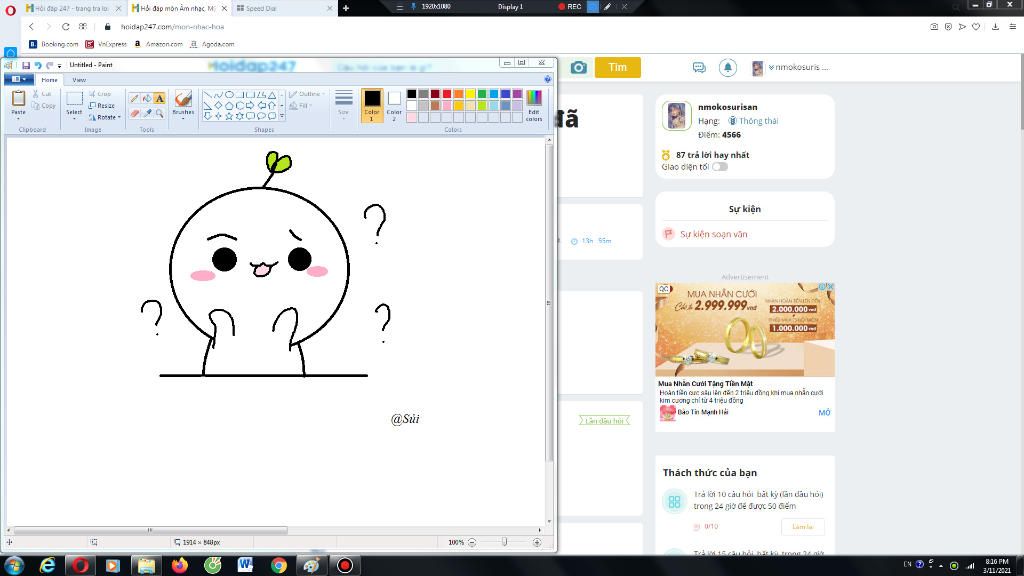
Task: Open the Paint file menu dropdown
Action: coord(19,79)
